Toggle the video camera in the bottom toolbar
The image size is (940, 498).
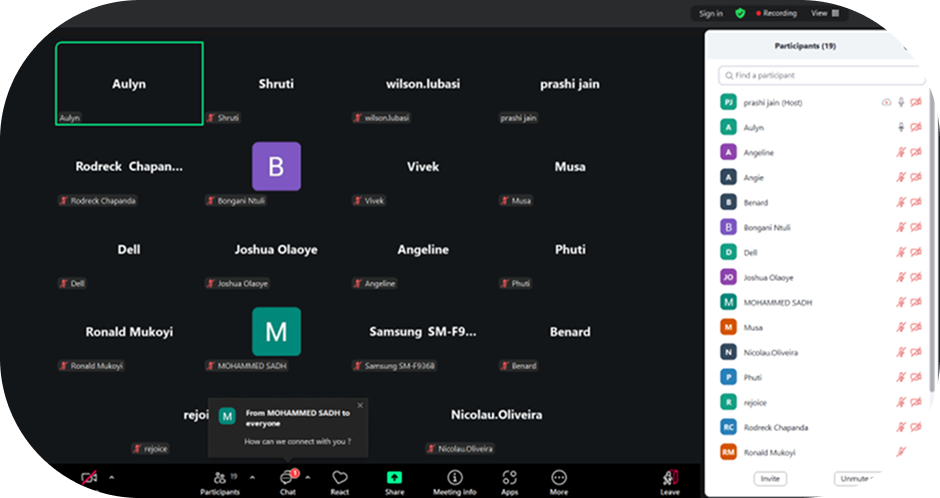coord(89,478)
